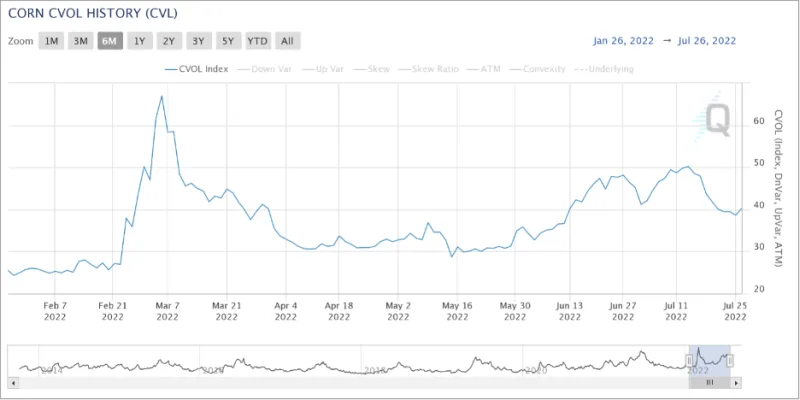Show the Down Var series
800x400 pixels.
click(270, 69)
